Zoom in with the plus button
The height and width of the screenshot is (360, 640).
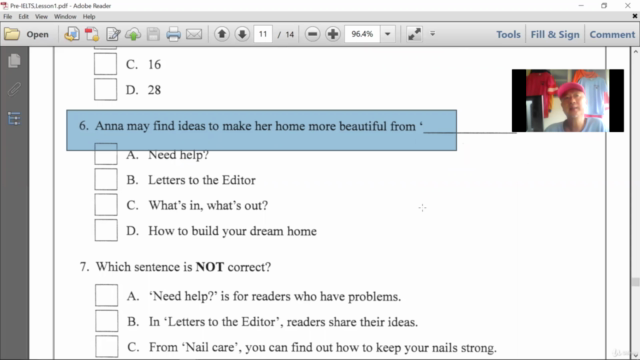click(x=333, y=34)
